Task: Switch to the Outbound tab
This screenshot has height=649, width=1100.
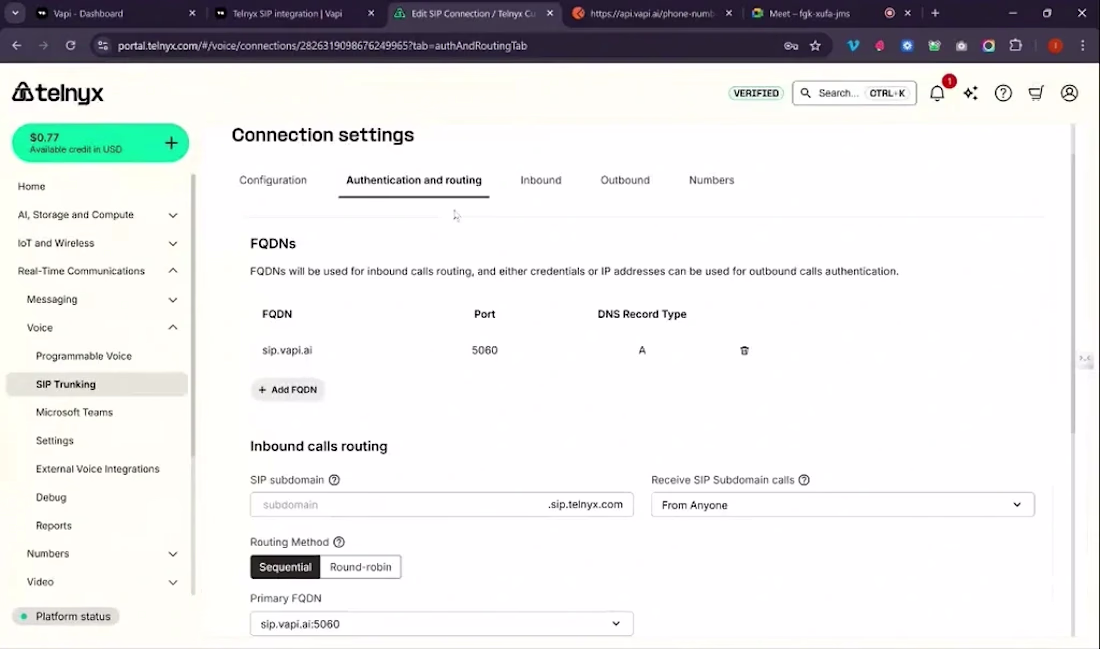Action: pyautogui.click(x=625, y=180)
